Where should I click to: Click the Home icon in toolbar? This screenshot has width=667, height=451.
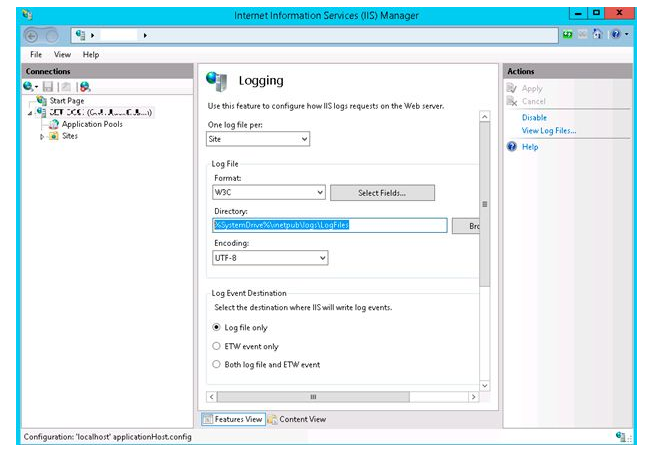(x=598, y=34)
